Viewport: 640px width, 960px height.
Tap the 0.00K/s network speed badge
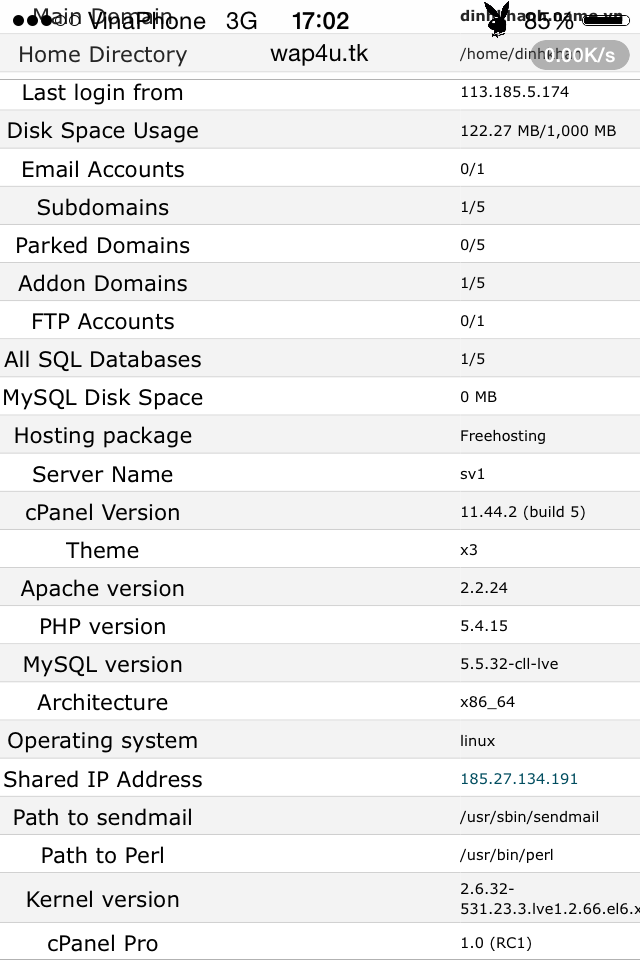pos(580,55)
